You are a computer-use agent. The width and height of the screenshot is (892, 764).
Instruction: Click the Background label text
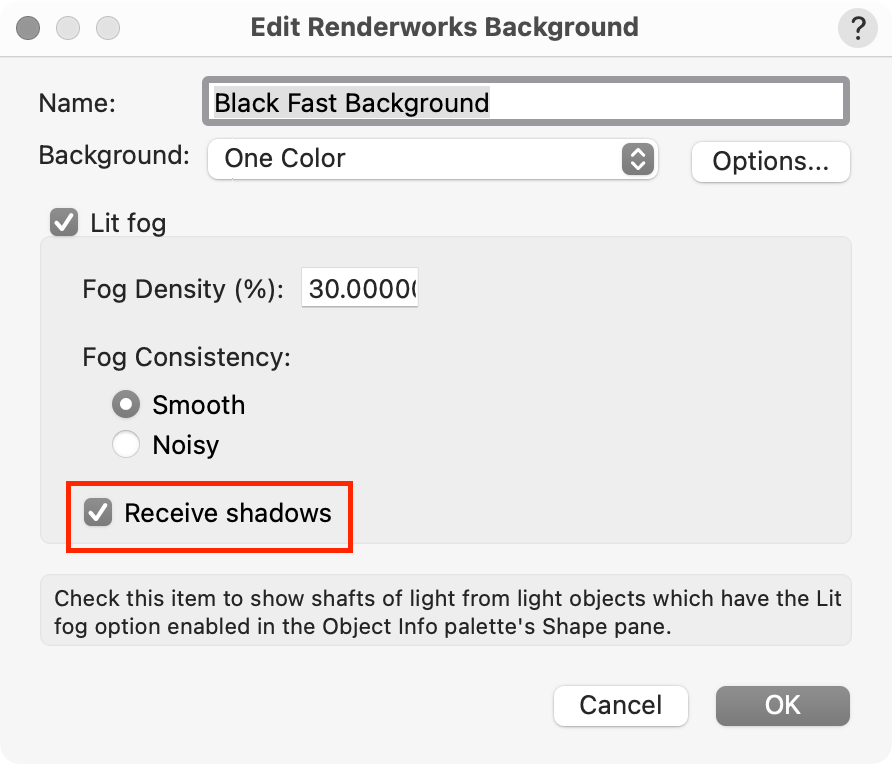point(113,156)
